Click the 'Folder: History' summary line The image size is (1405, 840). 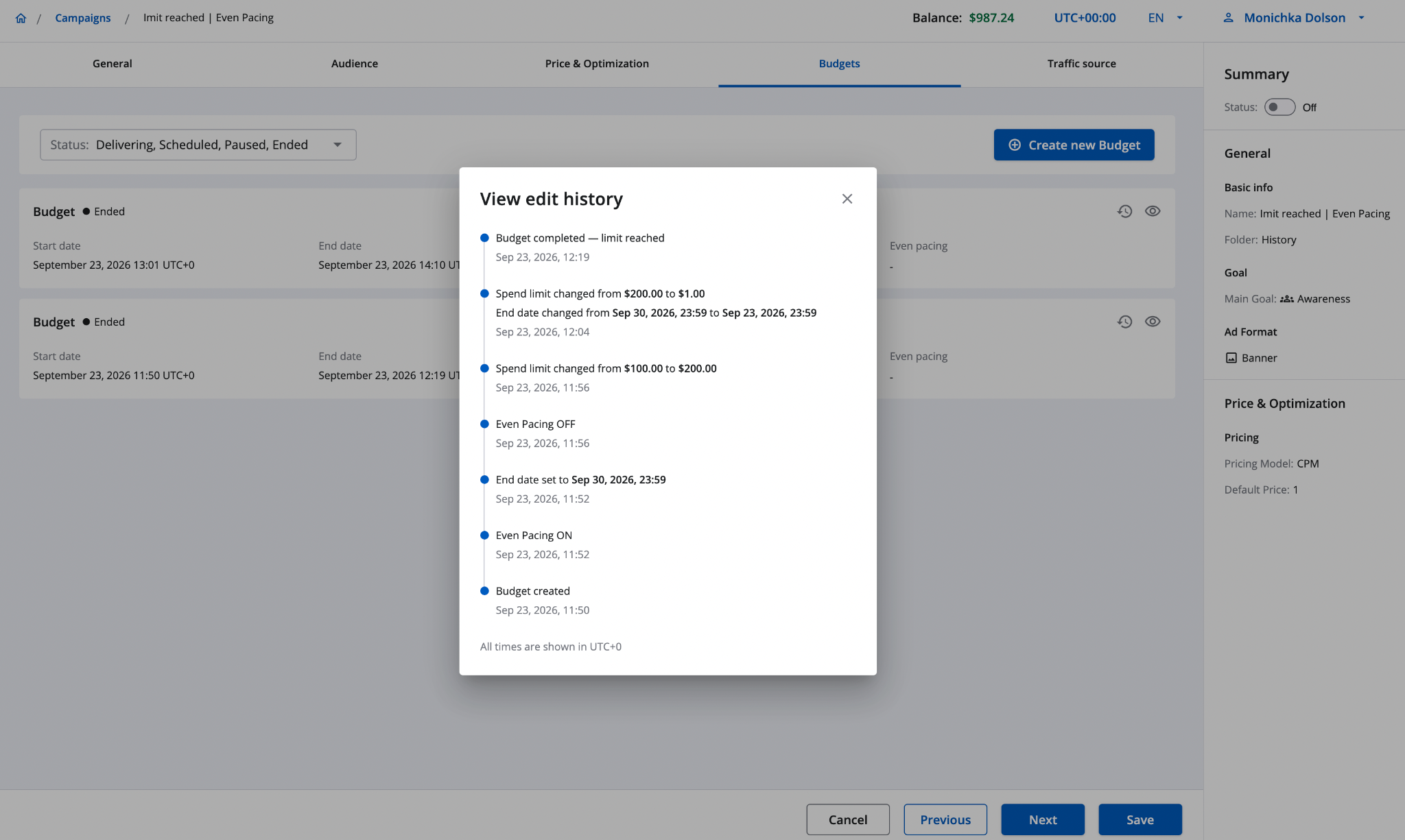tap(1260, 240)
